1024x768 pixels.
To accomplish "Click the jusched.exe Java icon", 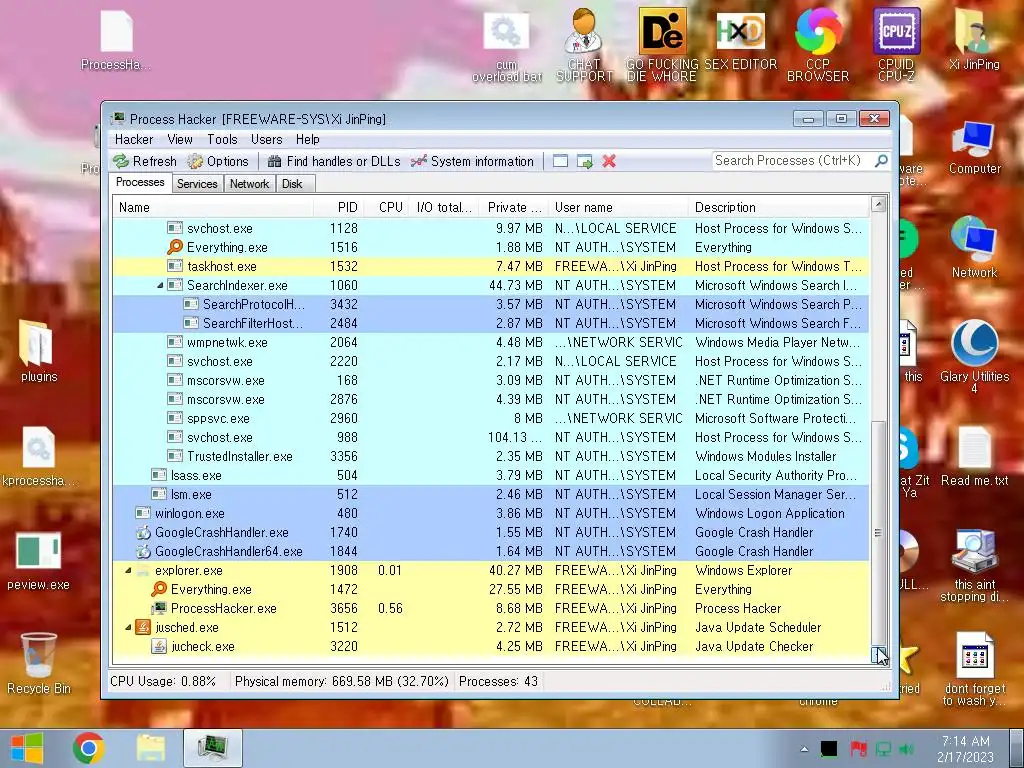I will click(143, 627).
